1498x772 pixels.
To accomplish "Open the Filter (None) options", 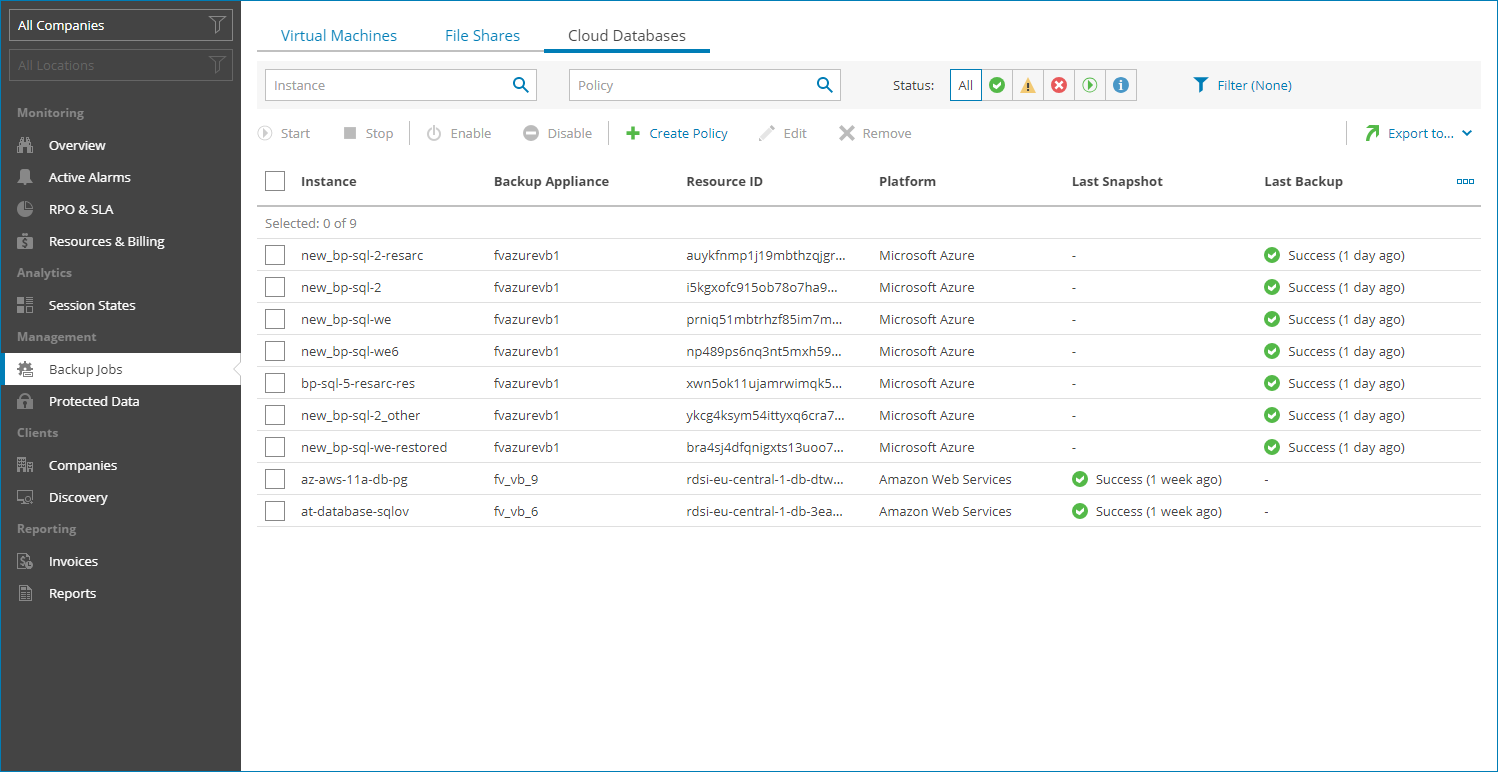I will (x=1243, y=85).
